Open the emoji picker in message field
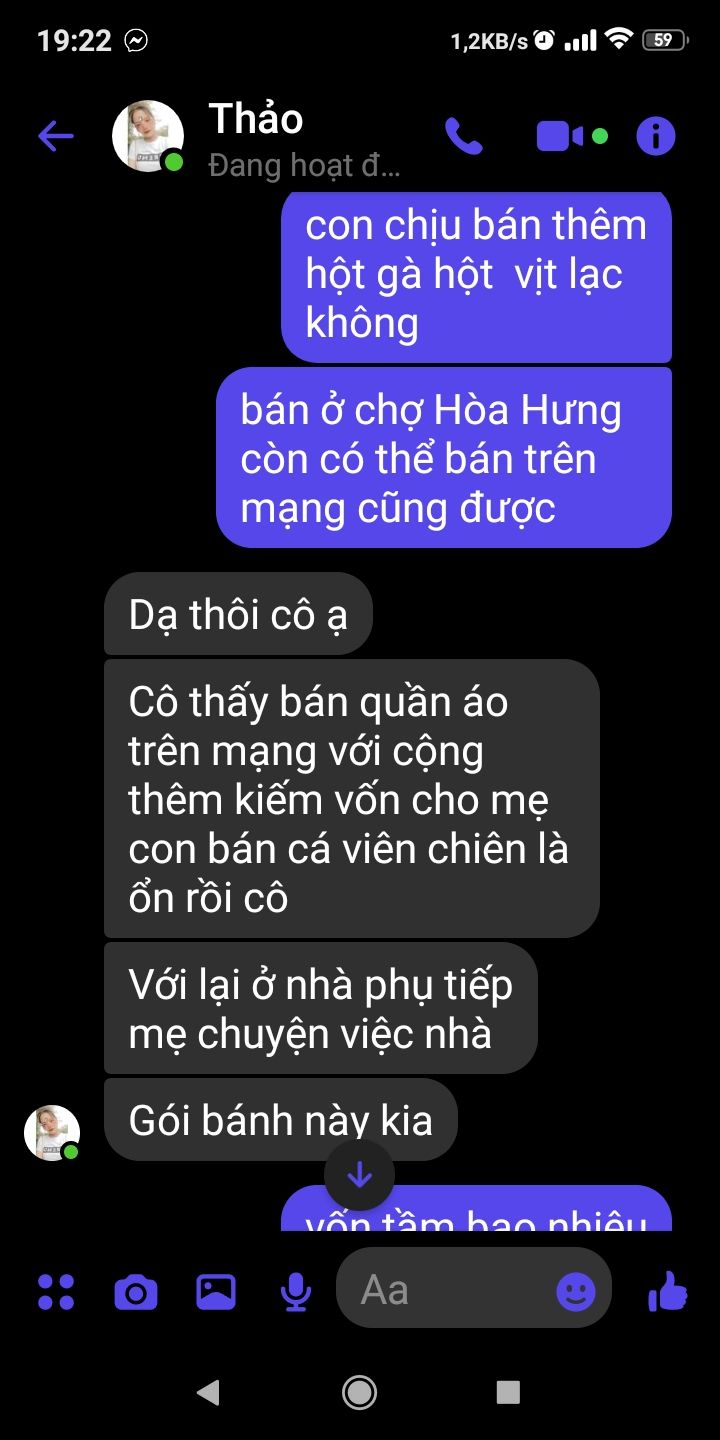Viewport: 720px width, 1440px height. [x=575, y=1292]
